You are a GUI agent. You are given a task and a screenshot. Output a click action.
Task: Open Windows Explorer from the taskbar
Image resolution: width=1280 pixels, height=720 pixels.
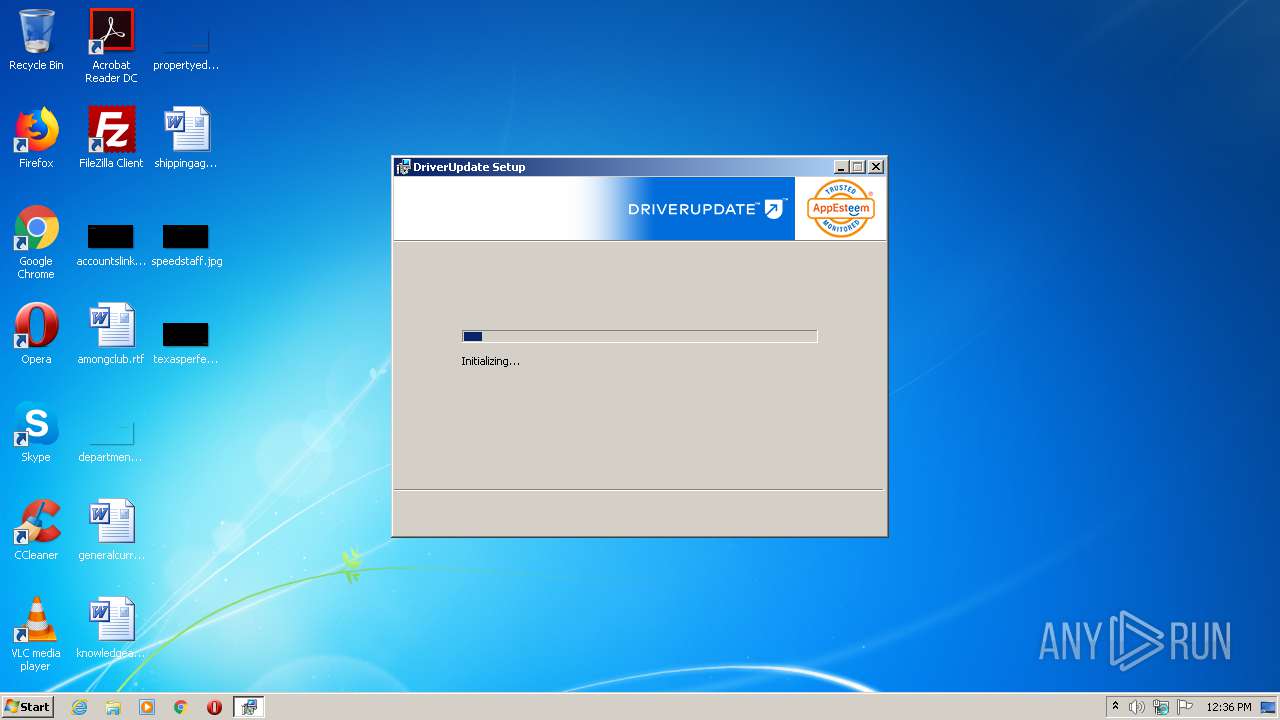[x=113, y=707]
